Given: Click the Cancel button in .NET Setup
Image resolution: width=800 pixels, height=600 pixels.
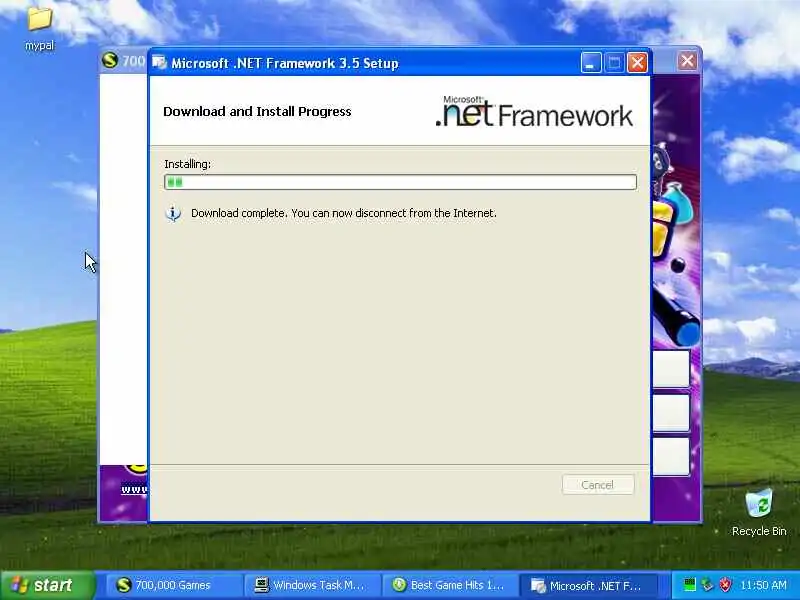Looking at the screenshot, I should pos(598,485).
